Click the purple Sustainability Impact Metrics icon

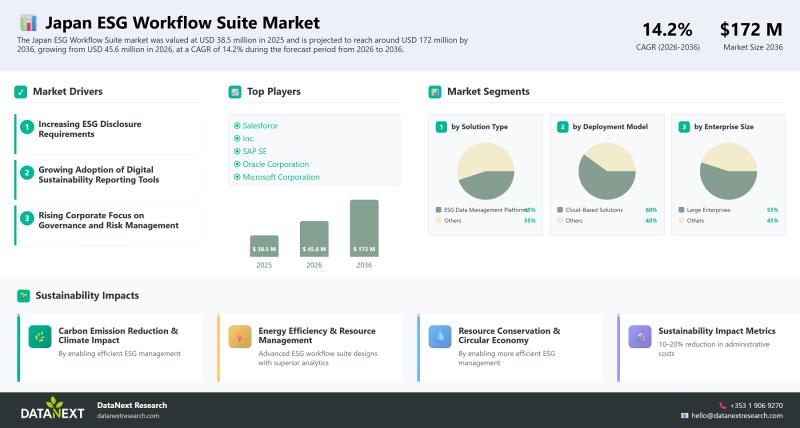click(640, 337)
